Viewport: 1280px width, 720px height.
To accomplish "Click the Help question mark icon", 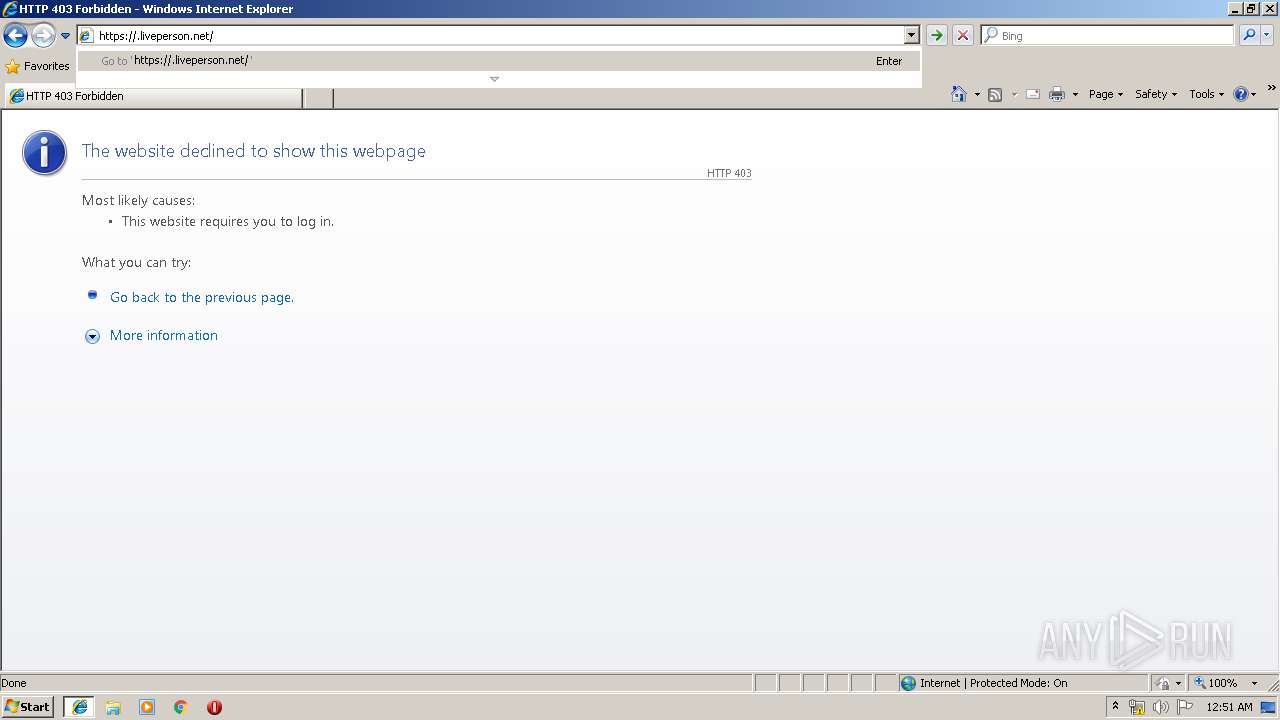I will tap(1241, 94).
